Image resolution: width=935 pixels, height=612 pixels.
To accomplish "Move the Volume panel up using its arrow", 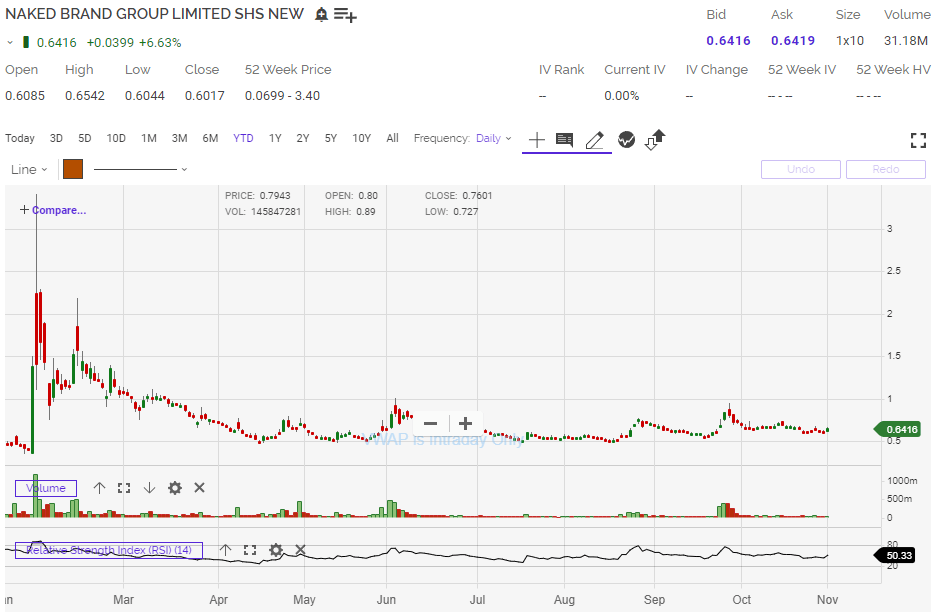I will click(x=99, y=488).
